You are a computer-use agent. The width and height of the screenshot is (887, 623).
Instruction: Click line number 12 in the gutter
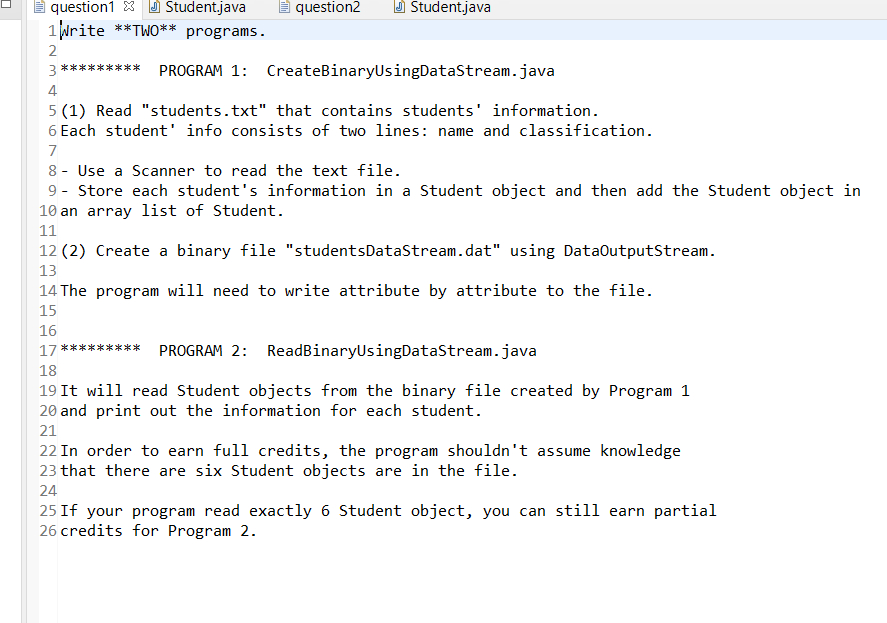(x=47, y=250)
